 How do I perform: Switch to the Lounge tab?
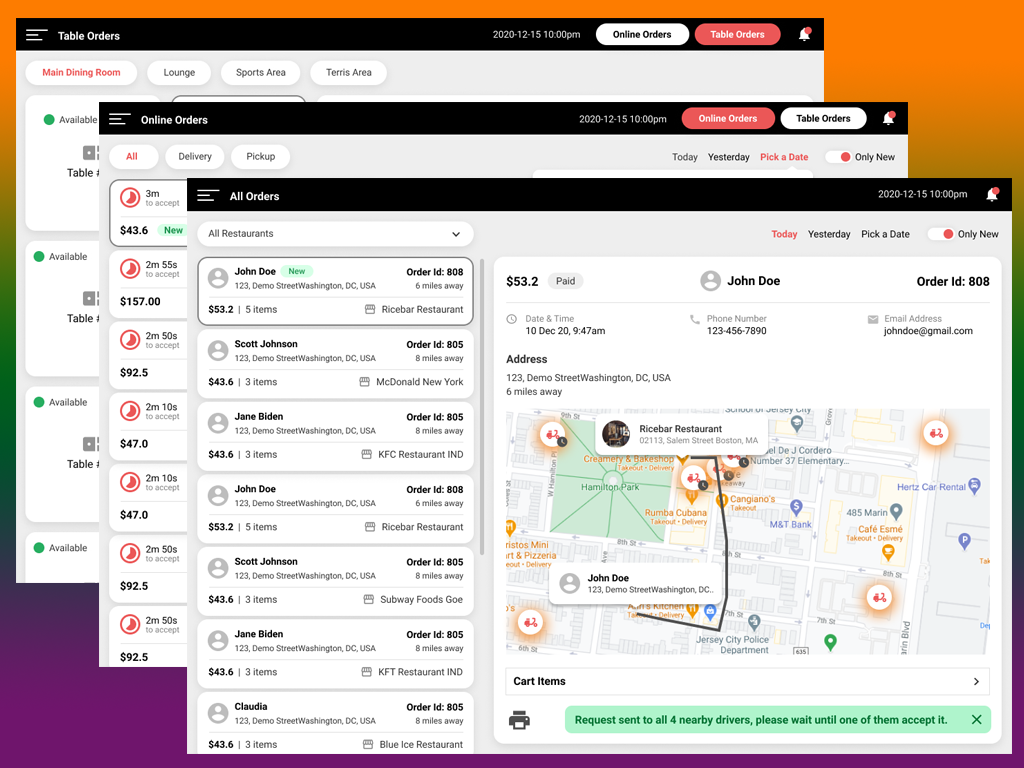[x=179, y=72]
